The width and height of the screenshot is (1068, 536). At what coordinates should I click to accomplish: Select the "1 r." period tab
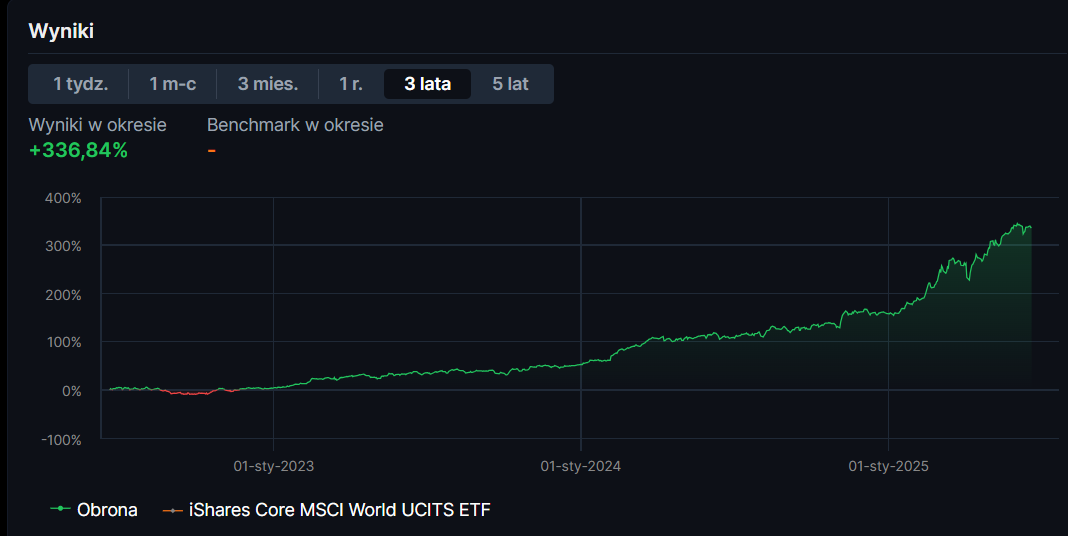click(351, 84)
